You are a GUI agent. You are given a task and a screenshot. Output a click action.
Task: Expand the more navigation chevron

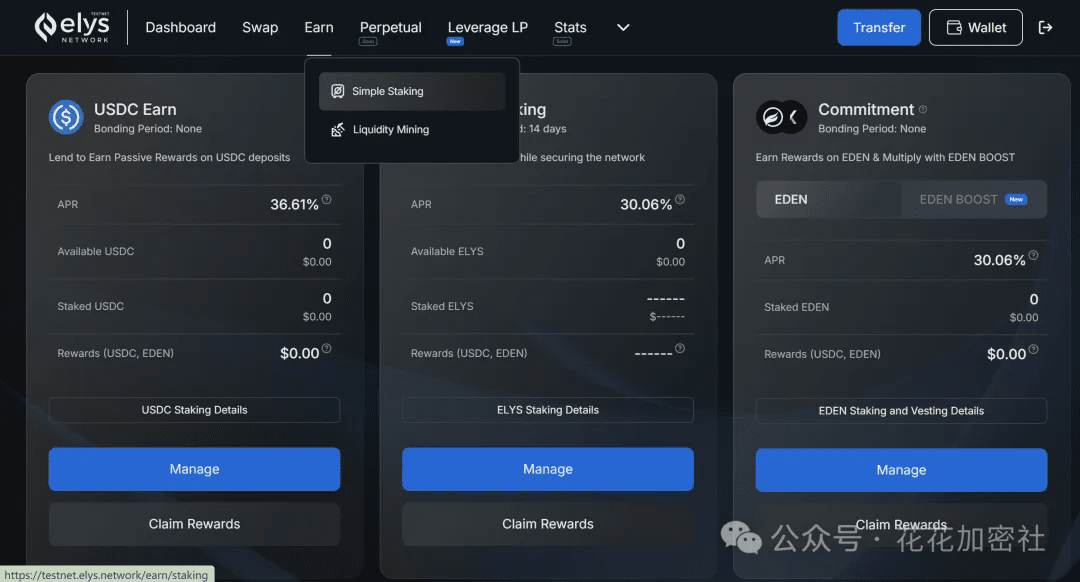click(x=623, y=28)
